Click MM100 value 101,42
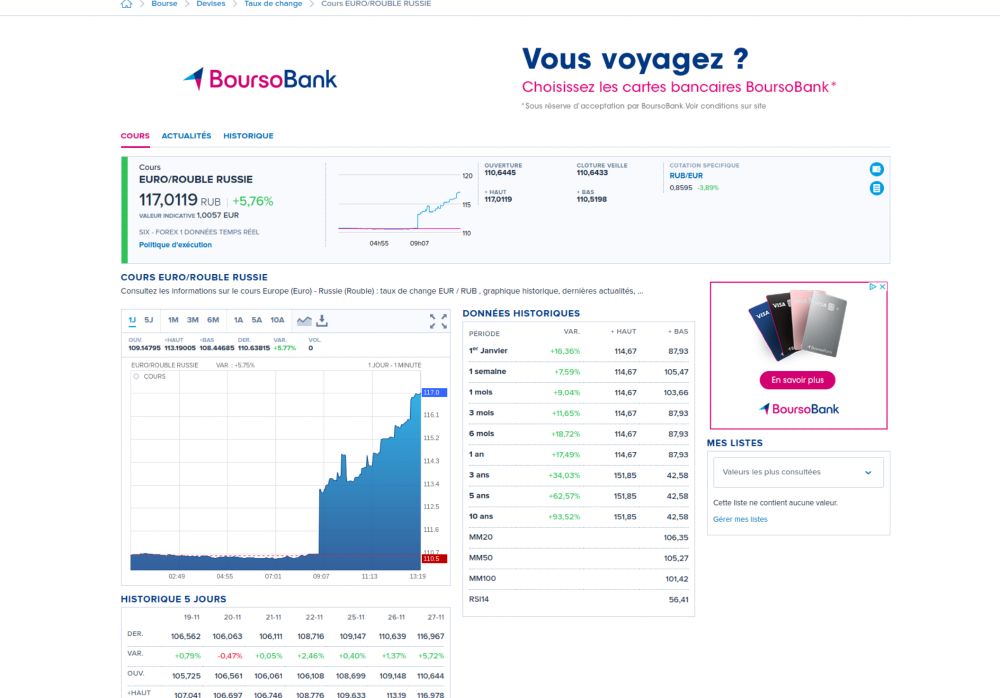The height and width of the screenshot is (698, 1000). [677, 579]
